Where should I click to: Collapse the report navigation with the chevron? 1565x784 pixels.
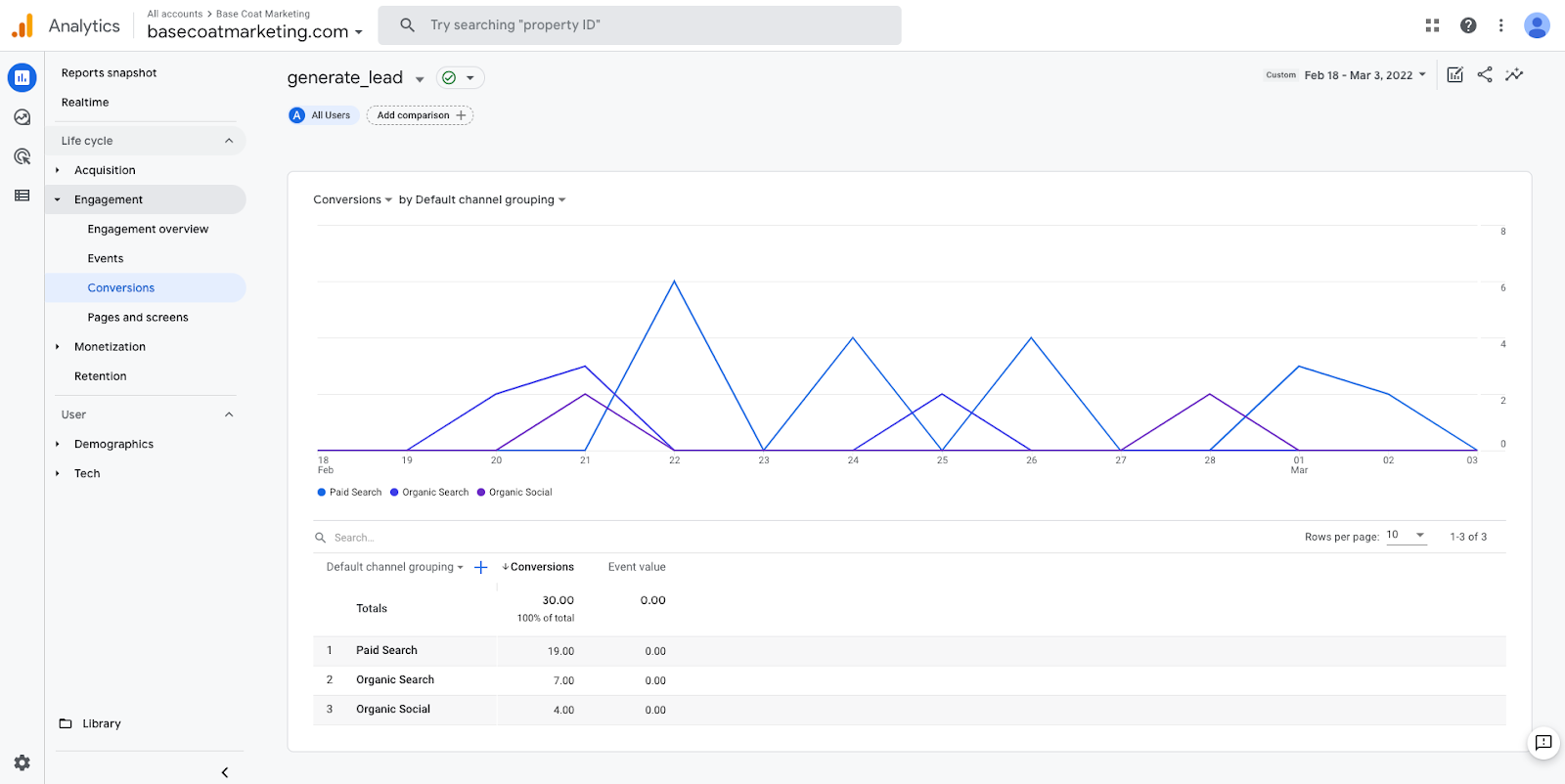pyautogui.click(x=225, y=772)
